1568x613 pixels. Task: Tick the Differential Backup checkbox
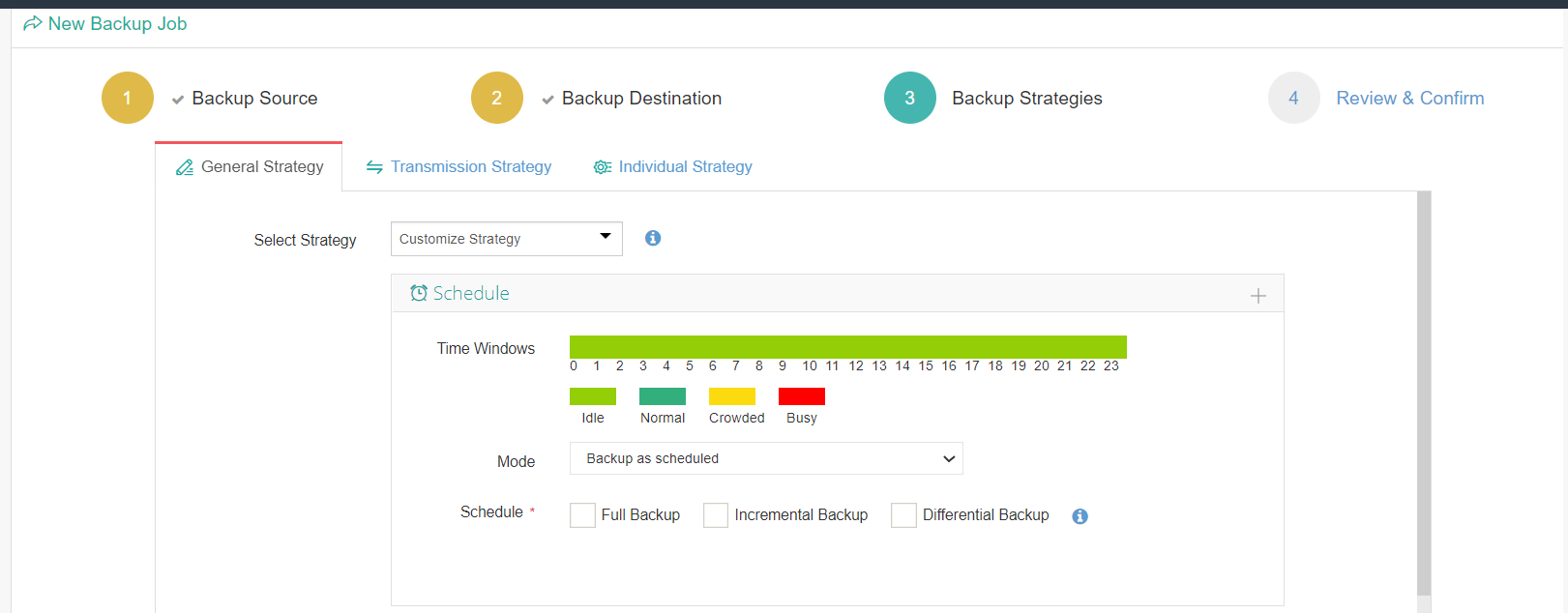903,515
